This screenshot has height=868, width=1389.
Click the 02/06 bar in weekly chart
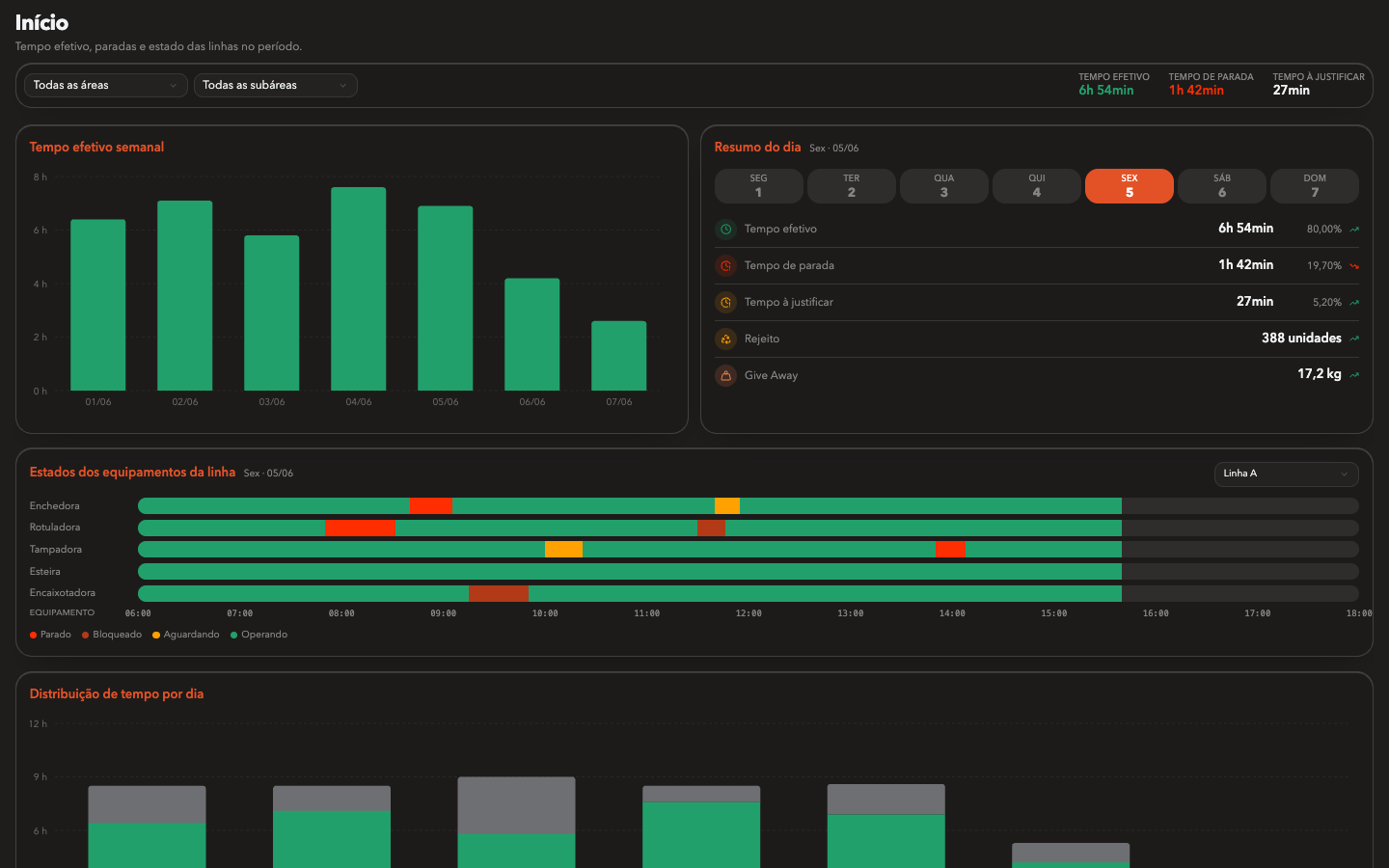coord(185,295)
